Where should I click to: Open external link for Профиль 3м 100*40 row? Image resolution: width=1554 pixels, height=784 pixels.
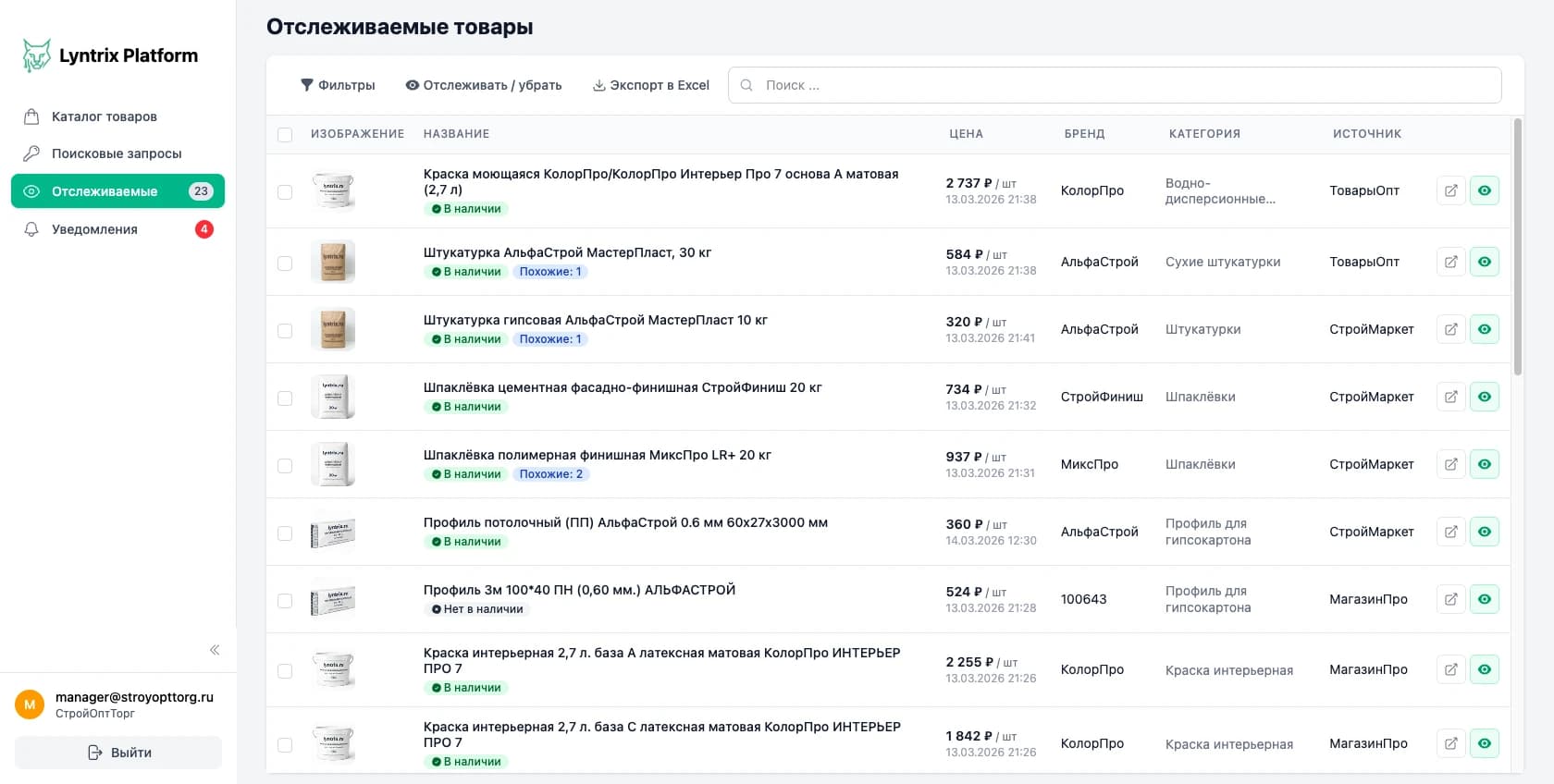point(1450,599)
